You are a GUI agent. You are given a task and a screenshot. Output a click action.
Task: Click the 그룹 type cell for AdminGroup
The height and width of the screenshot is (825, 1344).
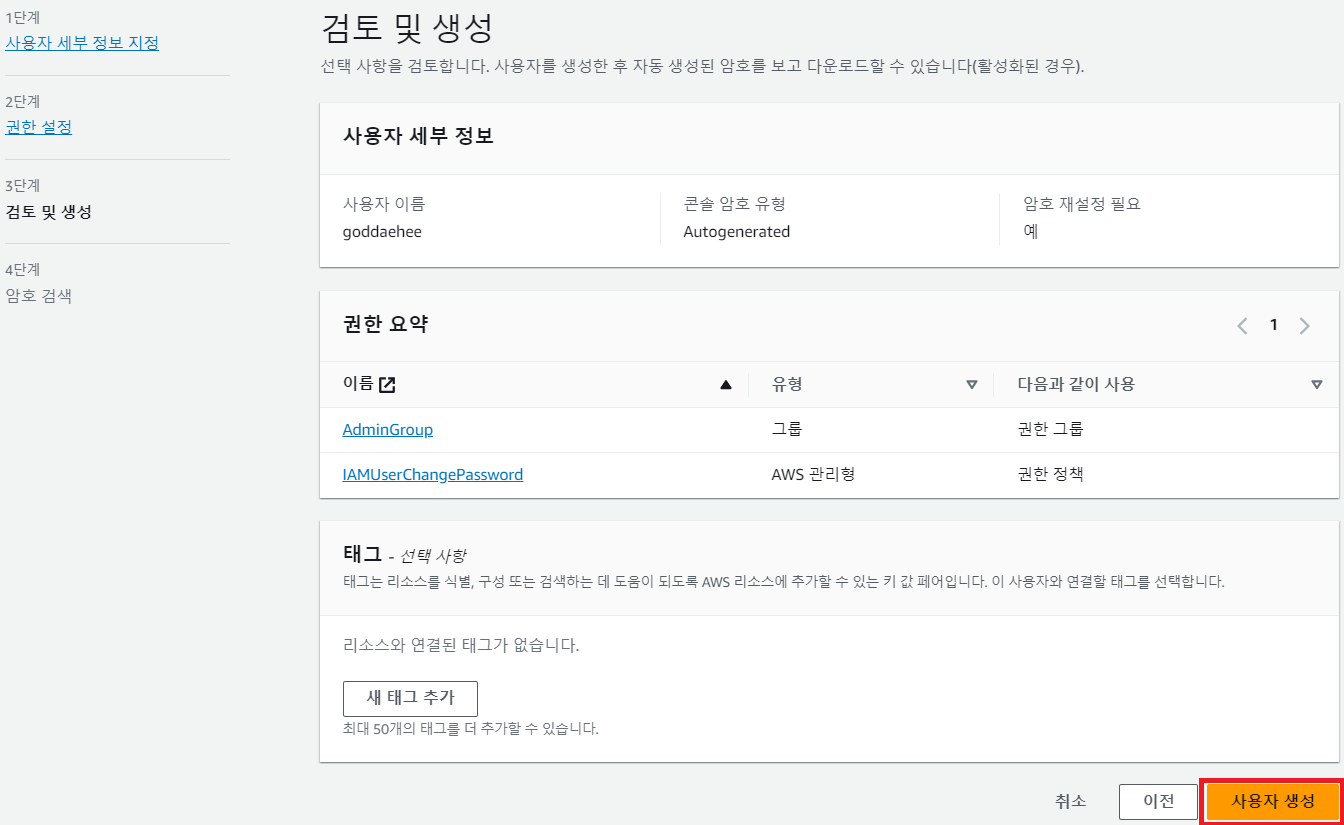(787, 429)
